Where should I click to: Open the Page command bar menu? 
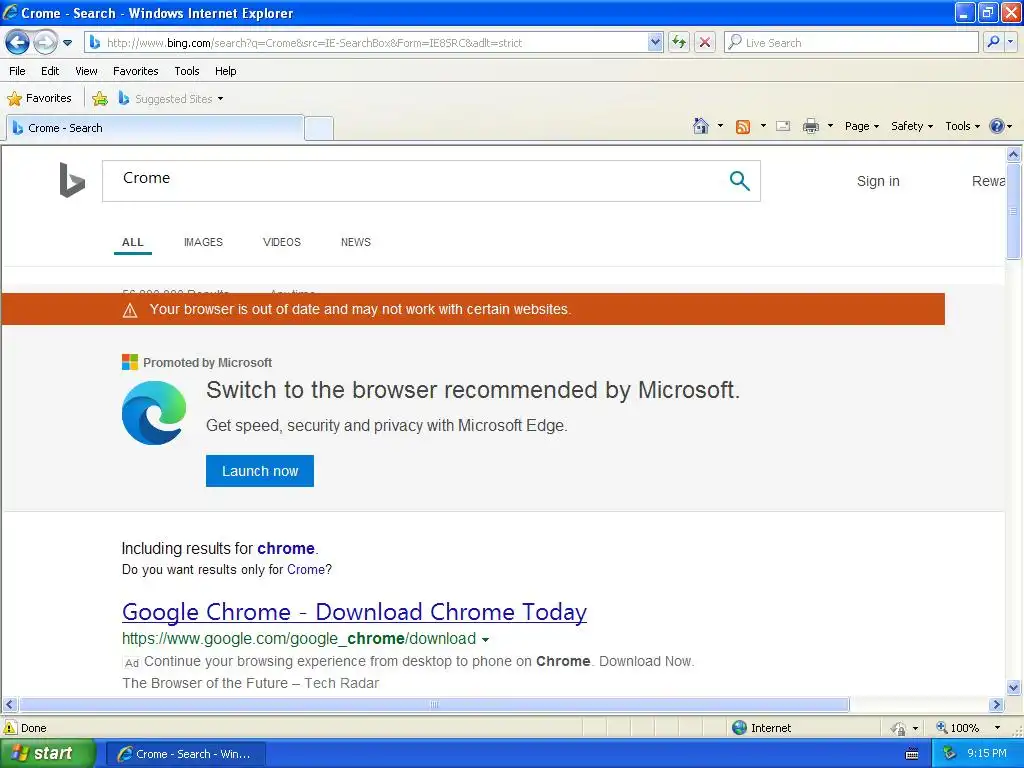tap(861, 126)
